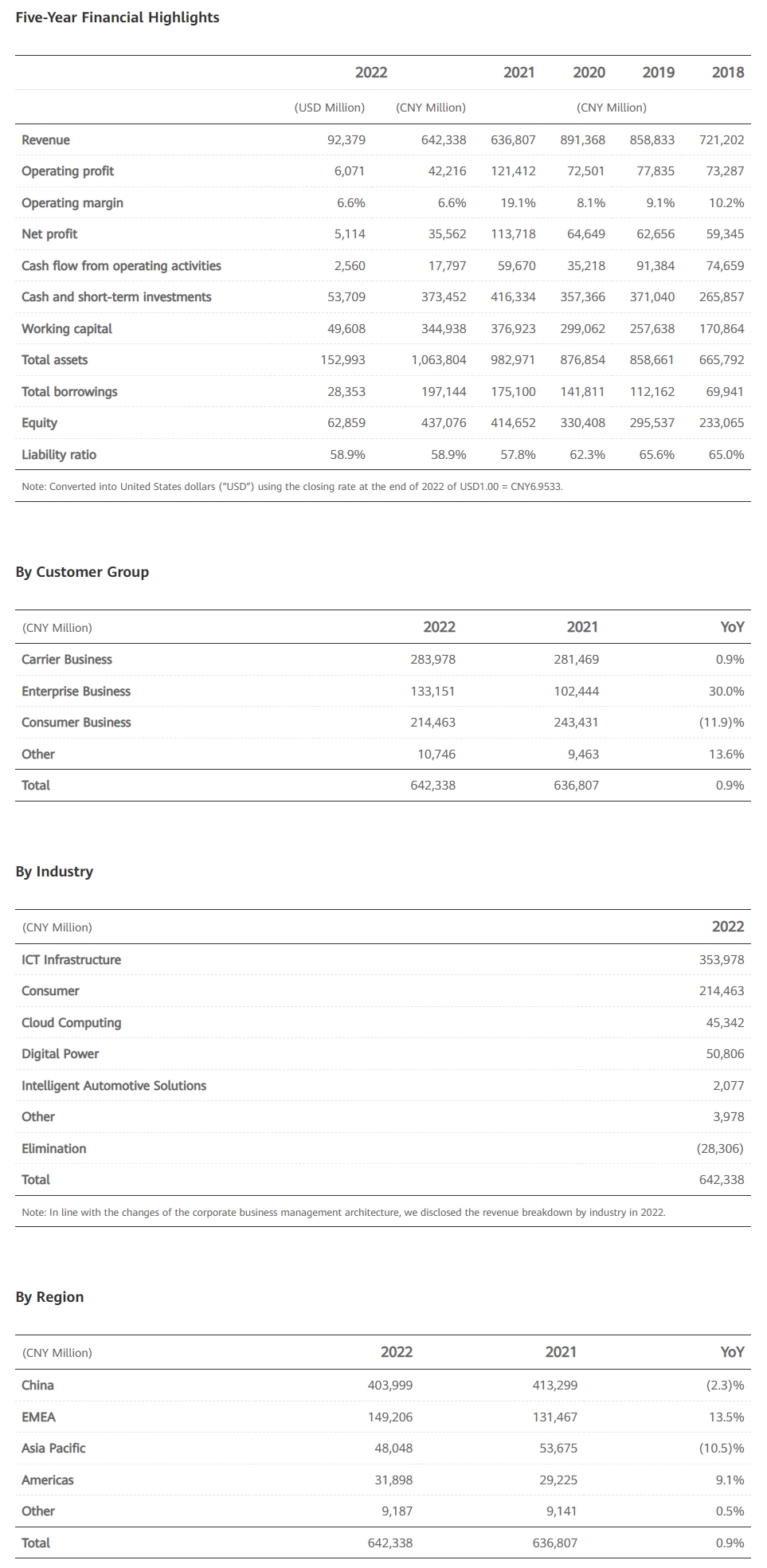
Task: Click Asia Pacific 2021 value 53,675
Action: 558,1448
